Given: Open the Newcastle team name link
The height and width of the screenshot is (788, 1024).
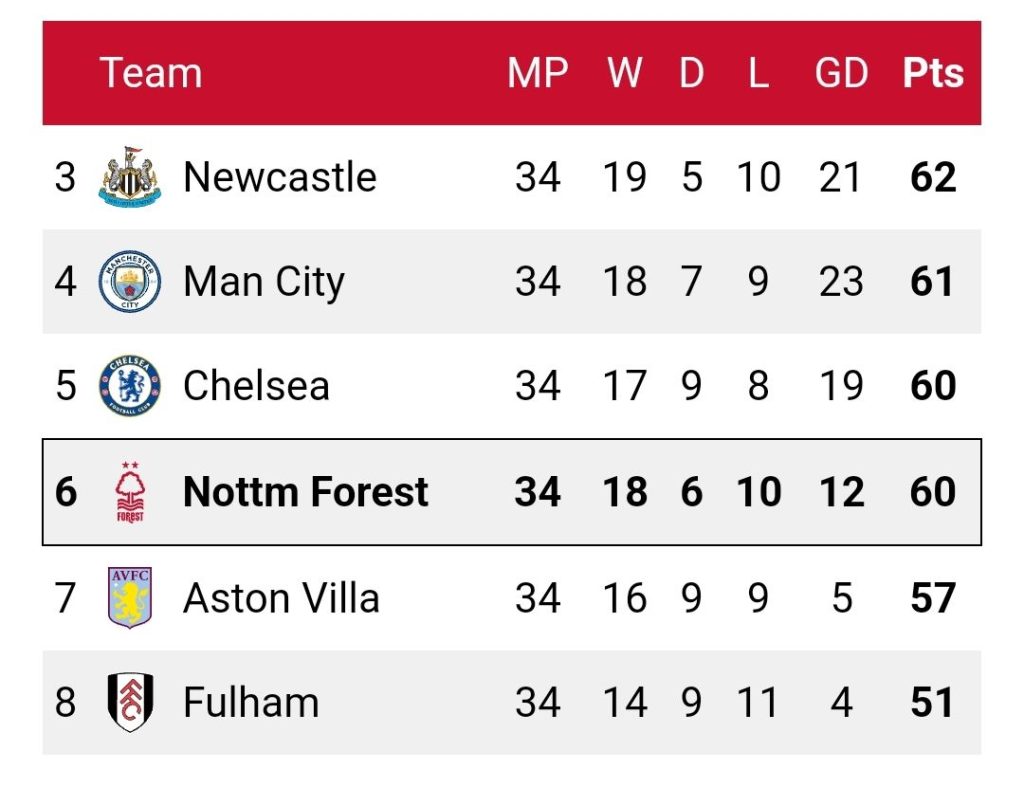Looking at the screenshot, I should pyautogui.click(x=280, y=177).
